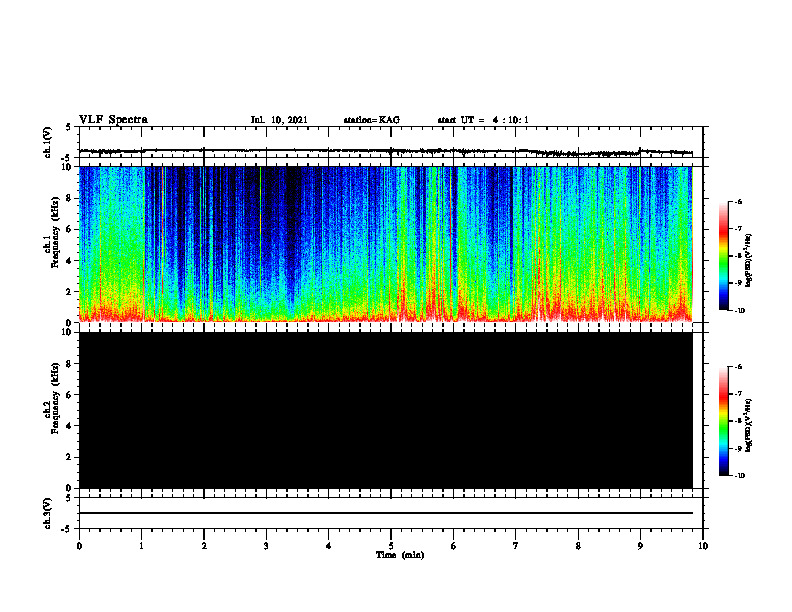
Task: Click time axis tick label "5"
Action: pyautogui.click(x=391, y=546)
